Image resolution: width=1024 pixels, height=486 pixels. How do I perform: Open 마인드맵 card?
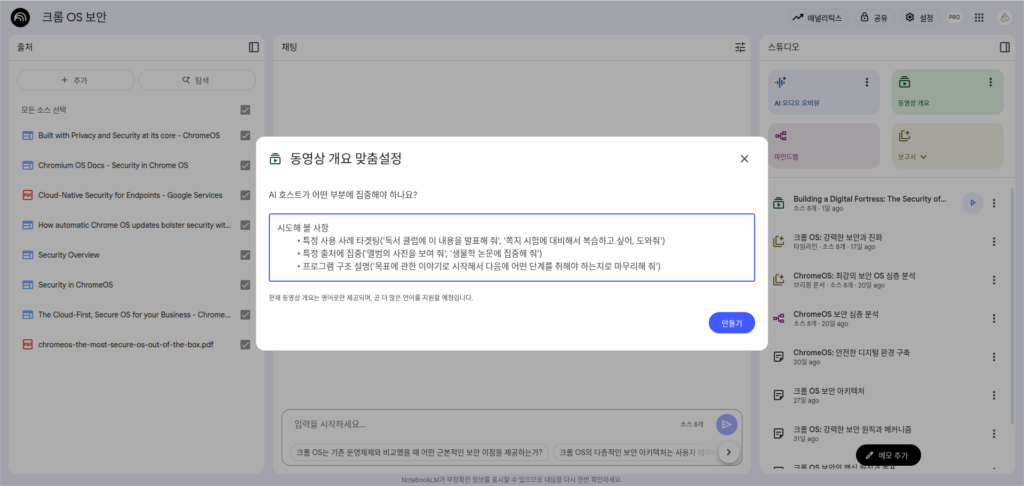(x=824, y=146)
